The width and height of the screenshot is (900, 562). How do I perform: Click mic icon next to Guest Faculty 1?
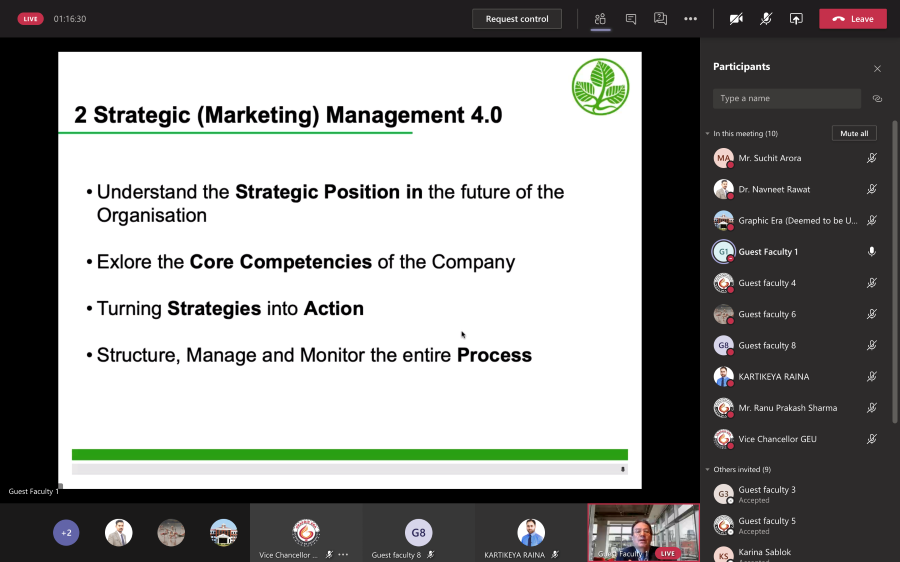pos(872,252)
